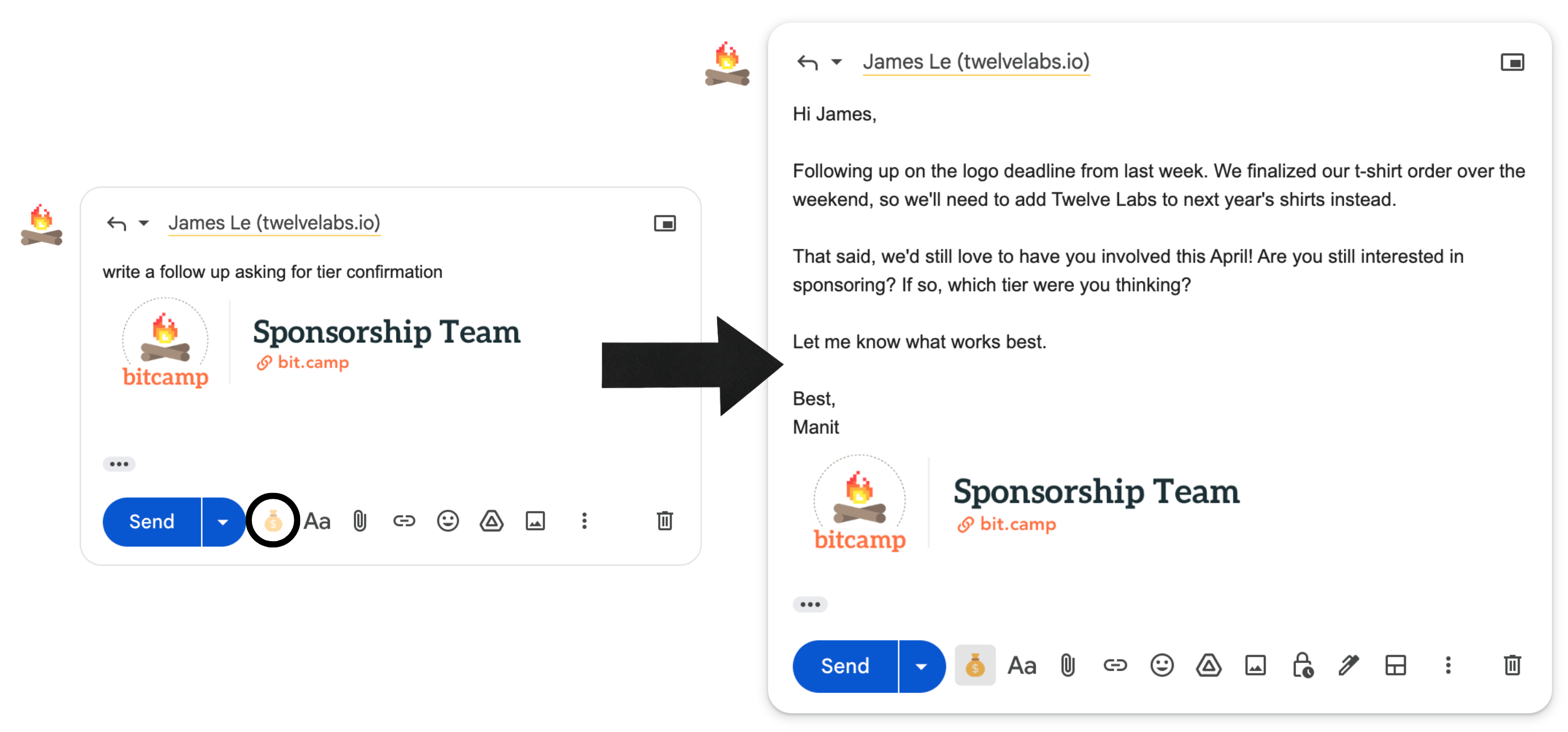This screenshot has height=732, width=1568.
Task: Toggle formatting options Aa in right compose window
Action: pyautogui.click(x=1021, y=666)
